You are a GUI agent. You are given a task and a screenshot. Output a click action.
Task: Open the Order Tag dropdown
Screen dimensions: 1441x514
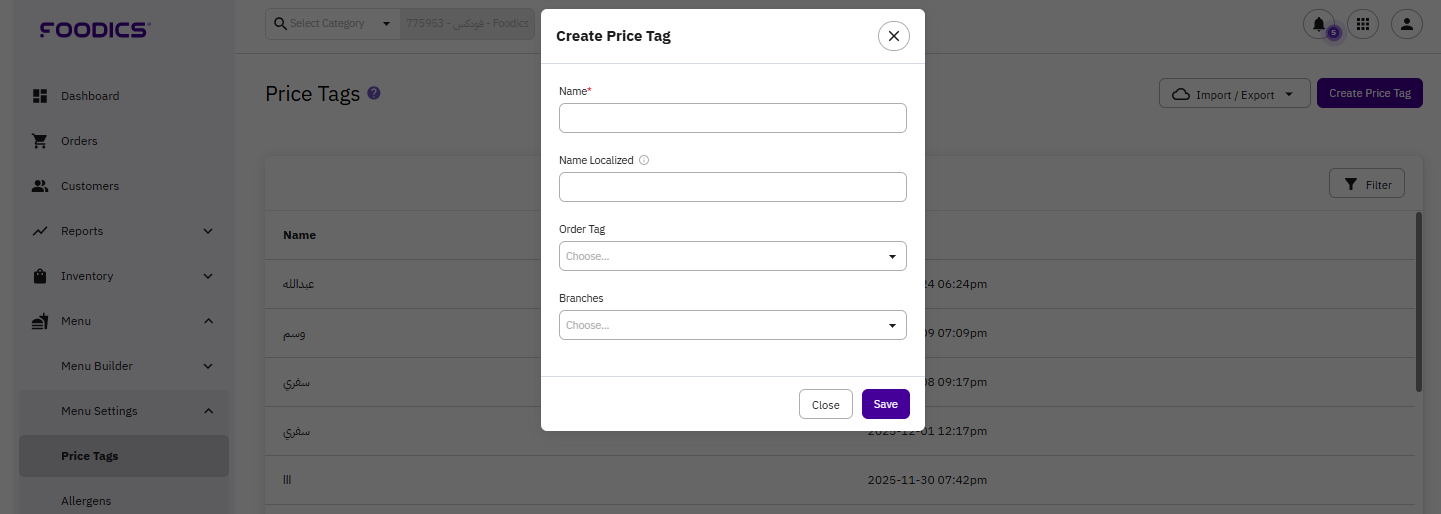[x=732, y=256]
